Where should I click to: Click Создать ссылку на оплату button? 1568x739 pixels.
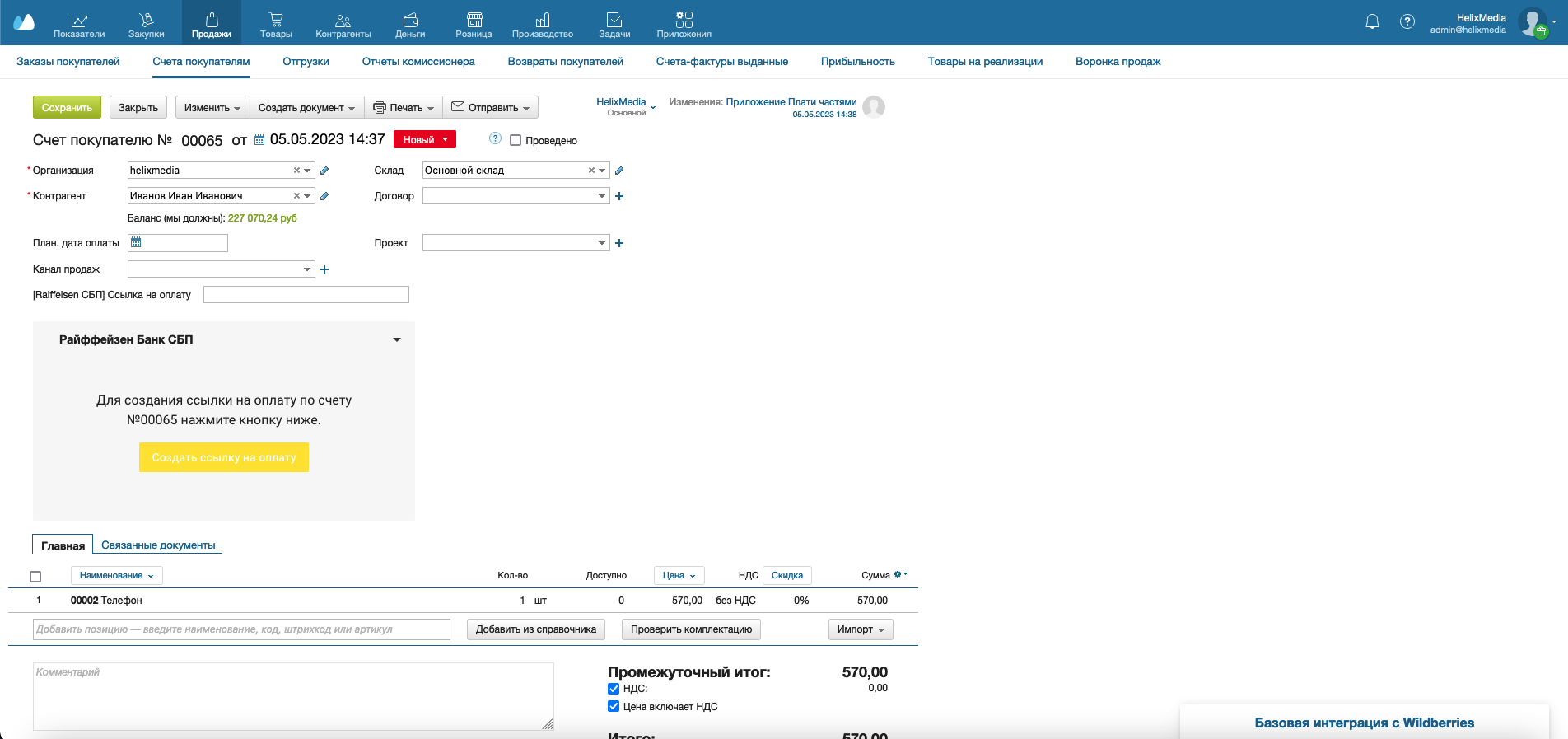coord(224,457)
